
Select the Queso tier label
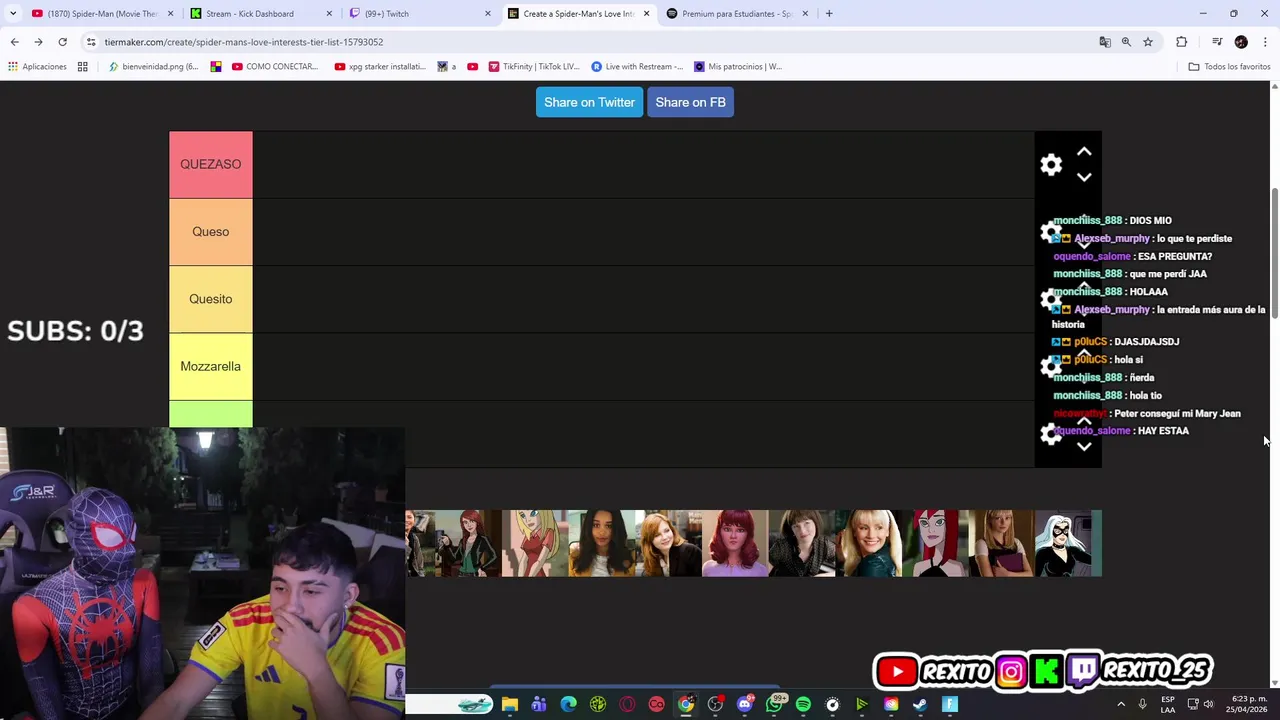point(210,232)
